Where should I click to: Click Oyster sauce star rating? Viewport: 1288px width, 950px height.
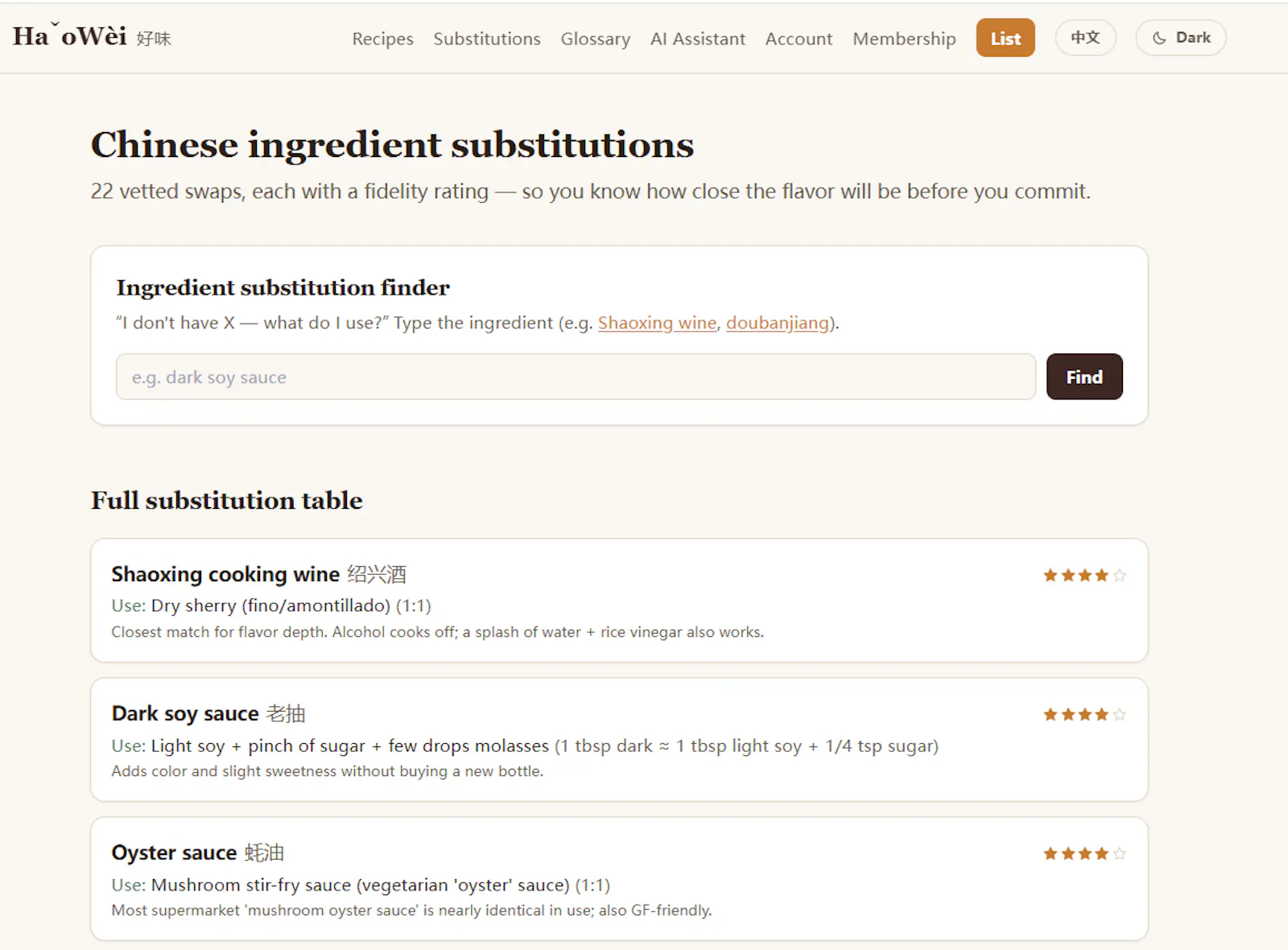[x=1084, y=853]
